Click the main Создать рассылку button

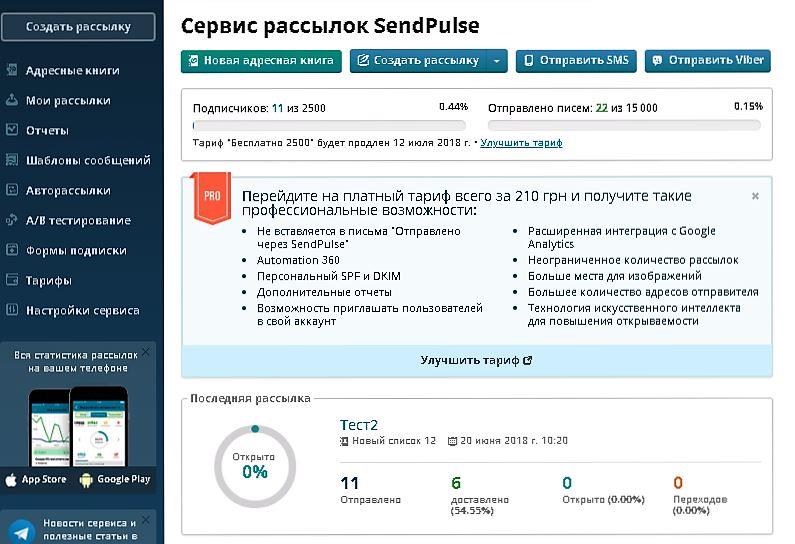pyautogui.click(x=418, y=61)
